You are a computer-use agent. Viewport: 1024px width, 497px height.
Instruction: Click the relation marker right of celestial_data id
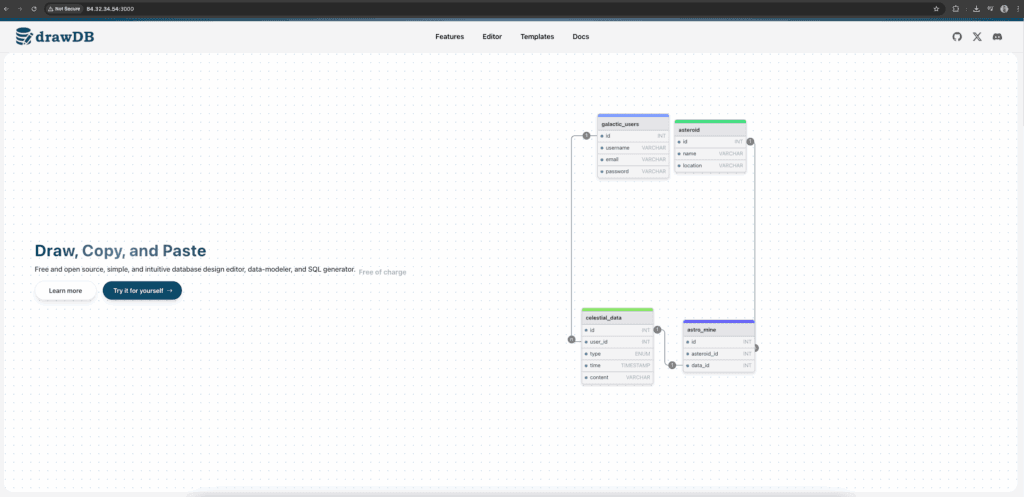pyautogui.click(x=657, y=330)
